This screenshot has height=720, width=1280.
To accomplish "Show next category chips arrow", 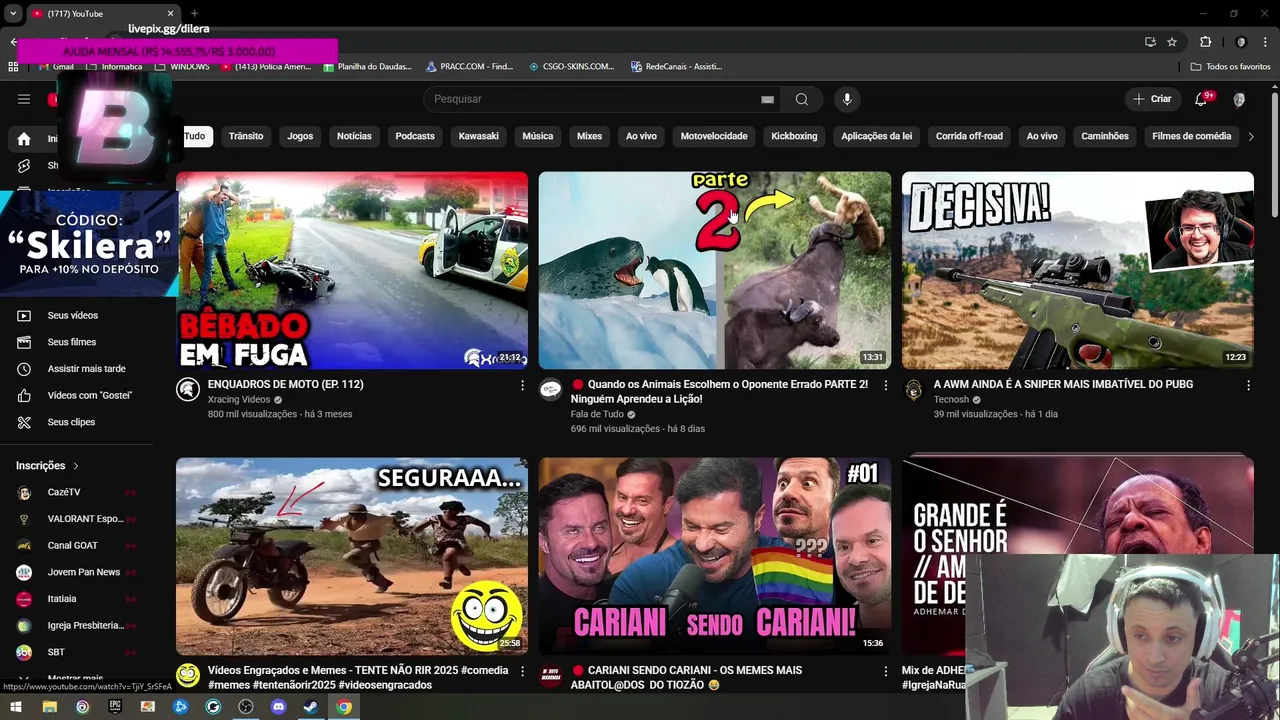I will pyautogui.click(x=1250, y=136).
